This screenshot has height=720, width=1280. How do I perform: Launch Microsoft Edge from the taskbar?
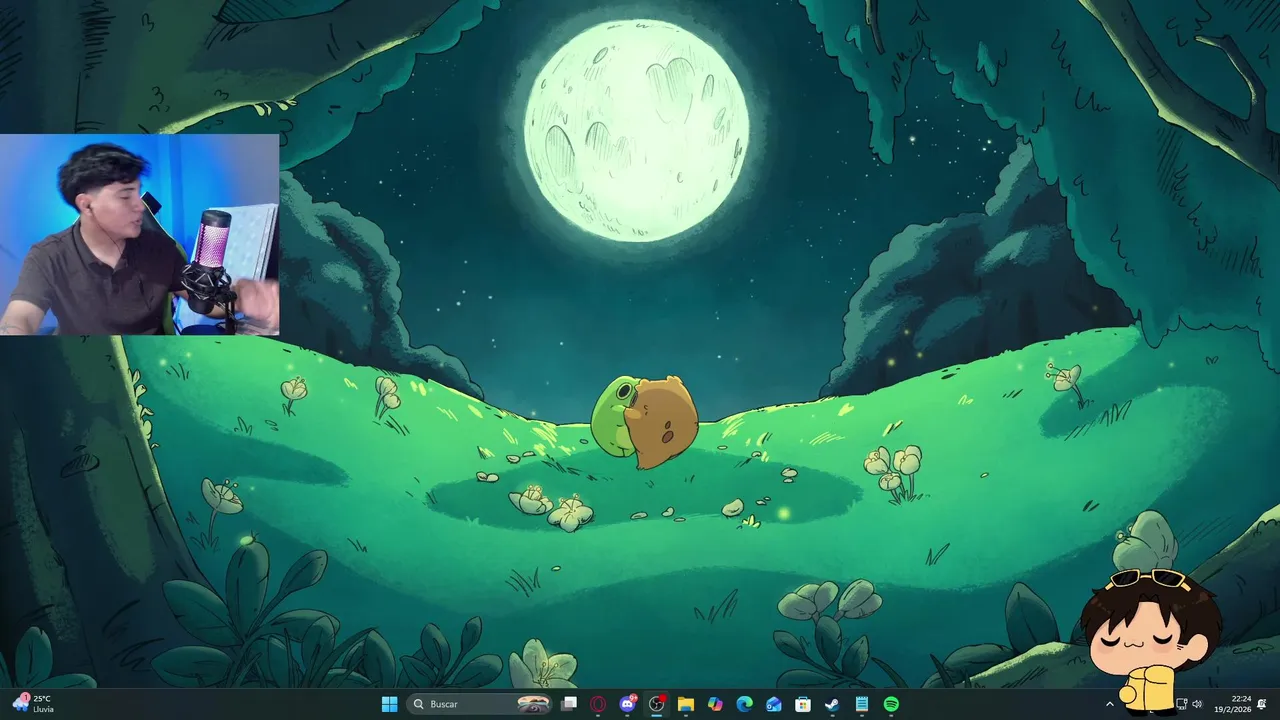(744, 704)
